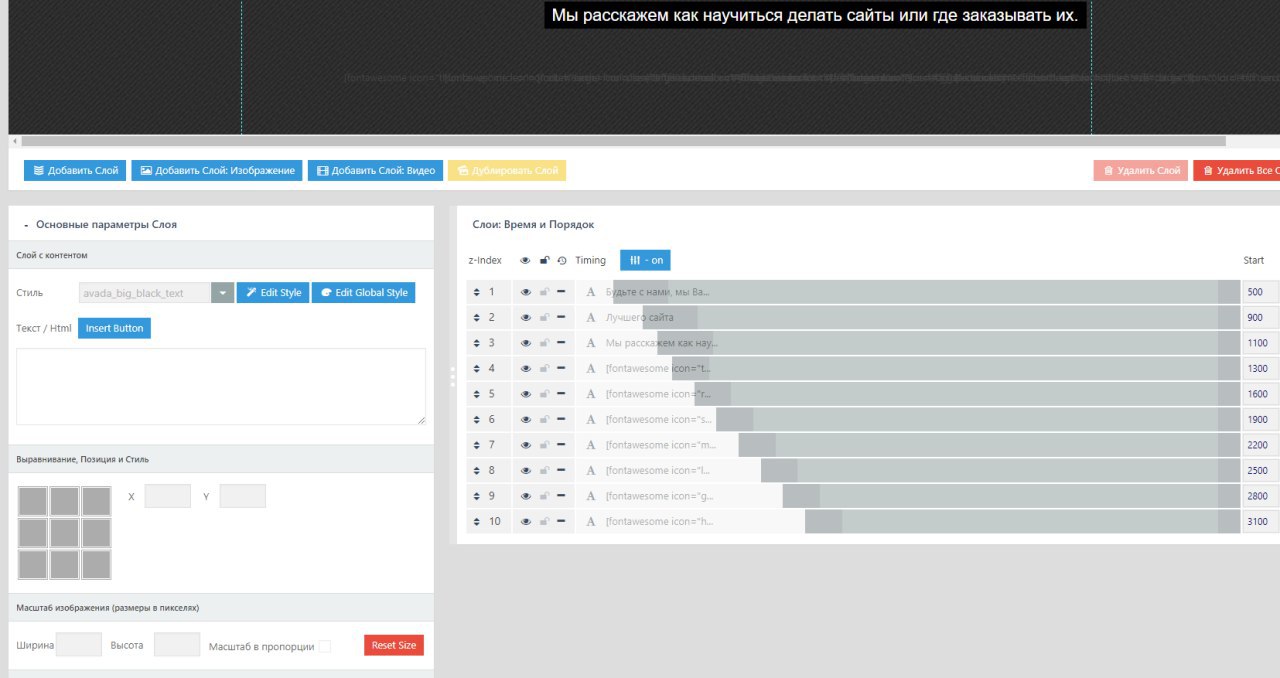
Task: Click the z-index sort arrows of layer 7
Action: coord(477,445)
